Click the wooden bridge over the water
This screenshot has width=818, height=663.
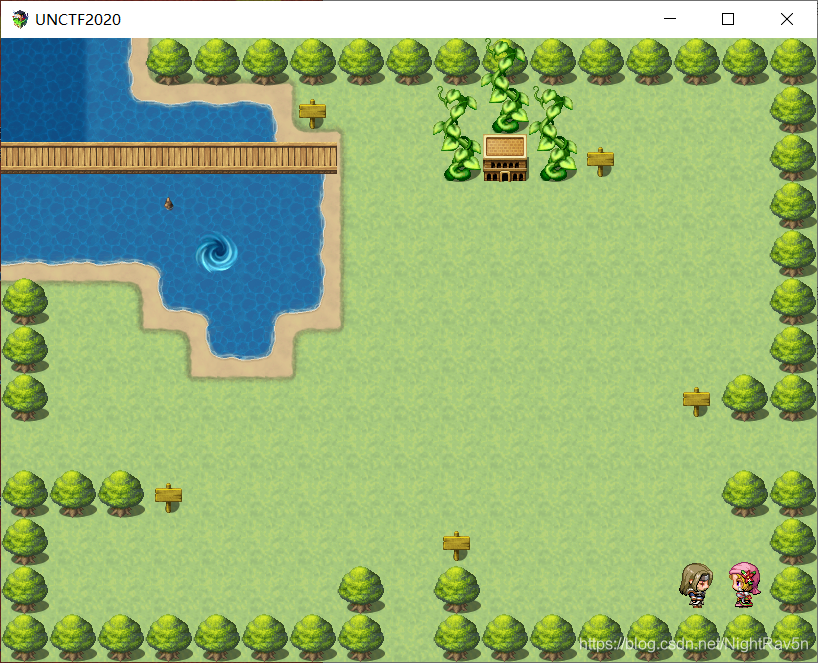(169, 158)
